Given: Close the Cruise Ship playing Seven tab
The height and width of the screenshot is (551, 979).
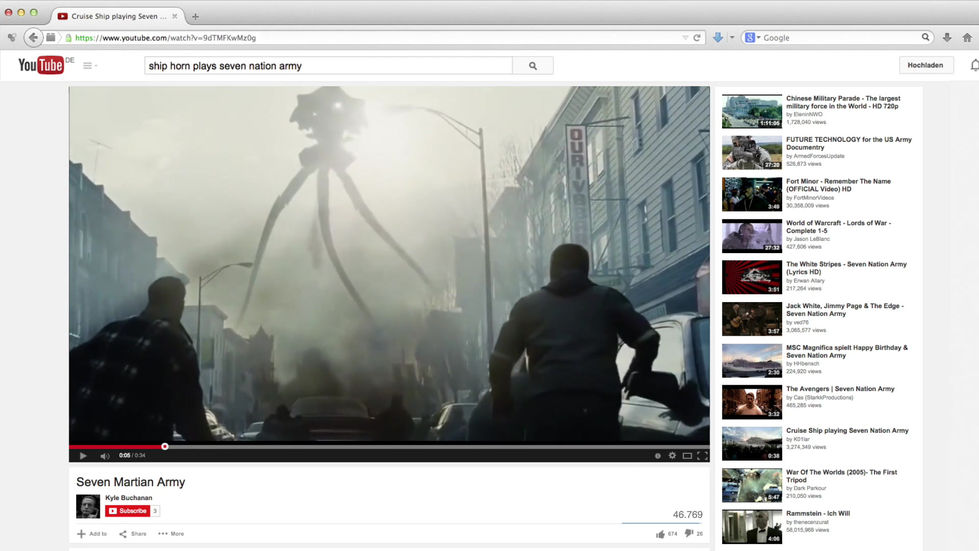Looking at the screenshot, I should coord(175,16).
